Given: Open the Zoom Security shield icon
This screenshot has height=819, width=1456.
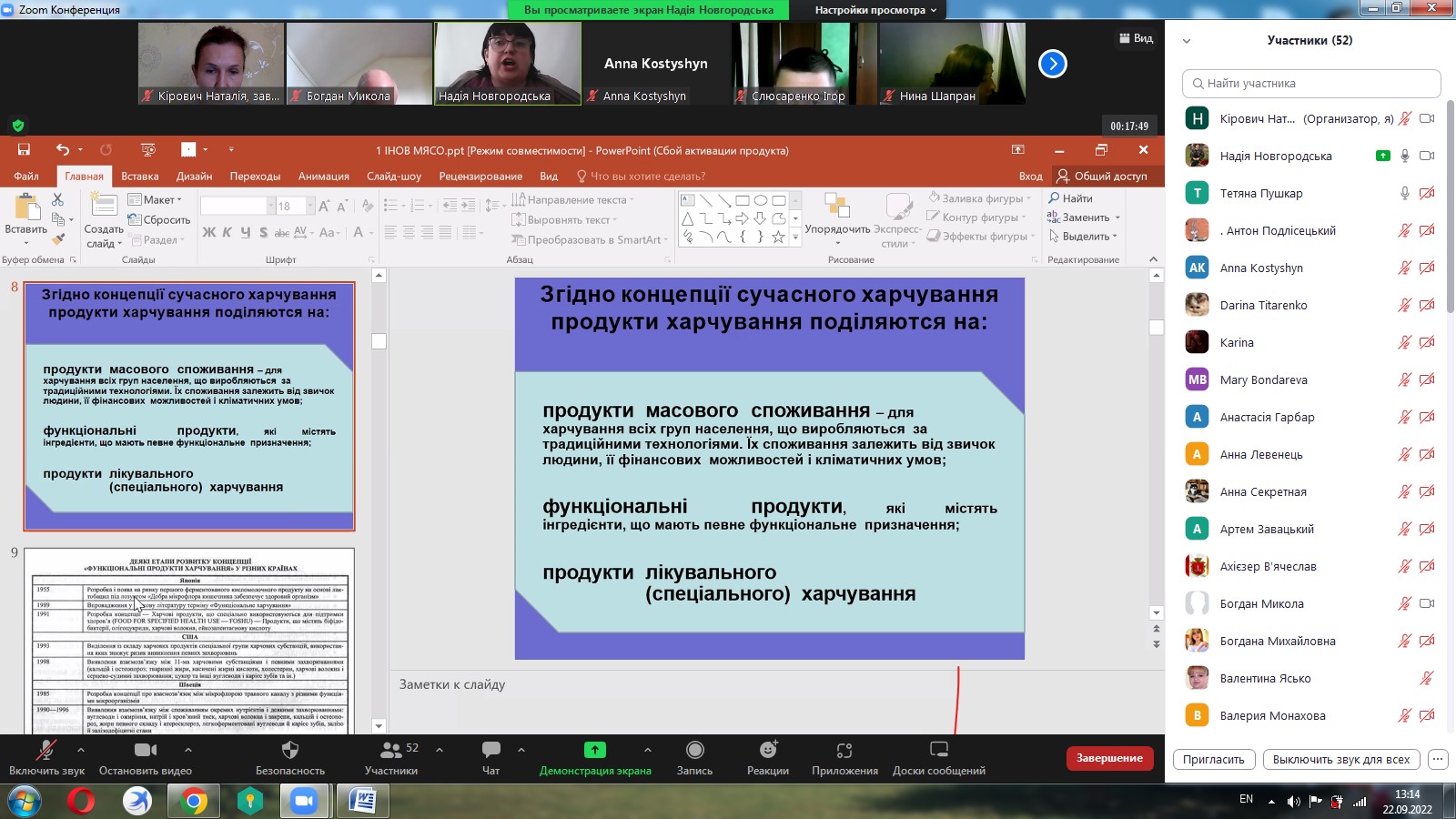Looking at the screenshot, I should click(x=289, y=750).
